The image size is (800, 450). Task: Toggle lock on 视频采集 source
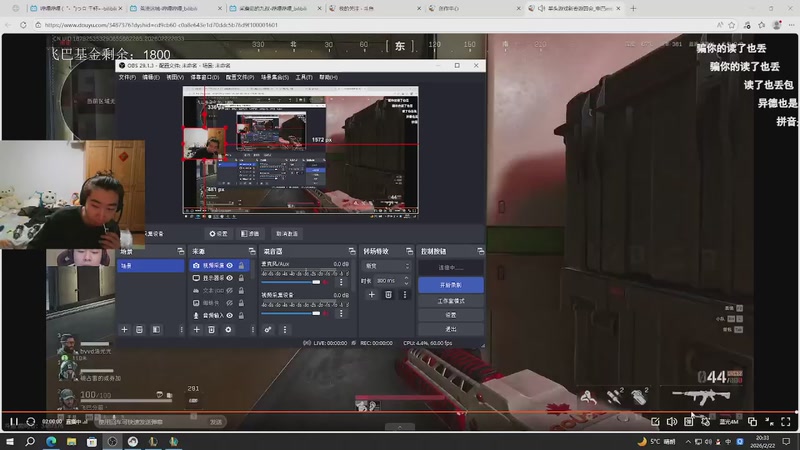(241, 265)
